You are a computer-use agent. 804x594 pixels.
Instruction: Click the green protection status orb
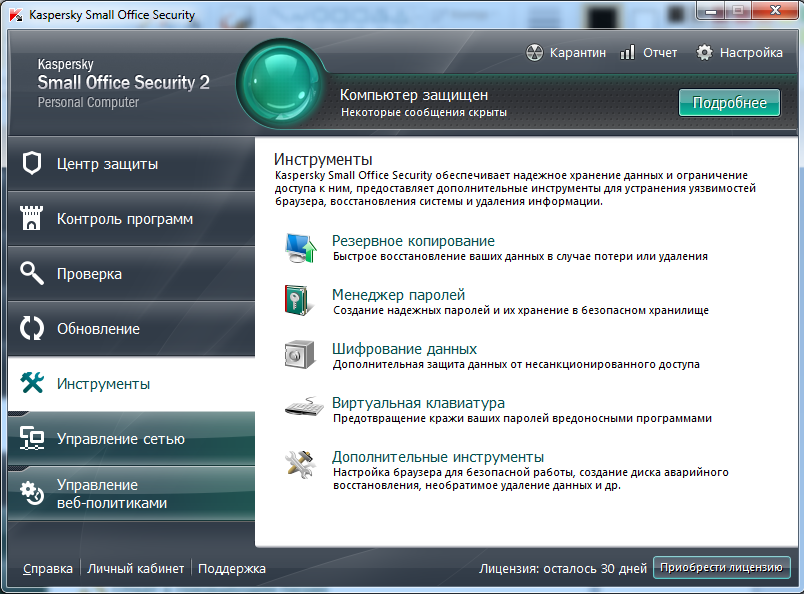coord(280,84)
